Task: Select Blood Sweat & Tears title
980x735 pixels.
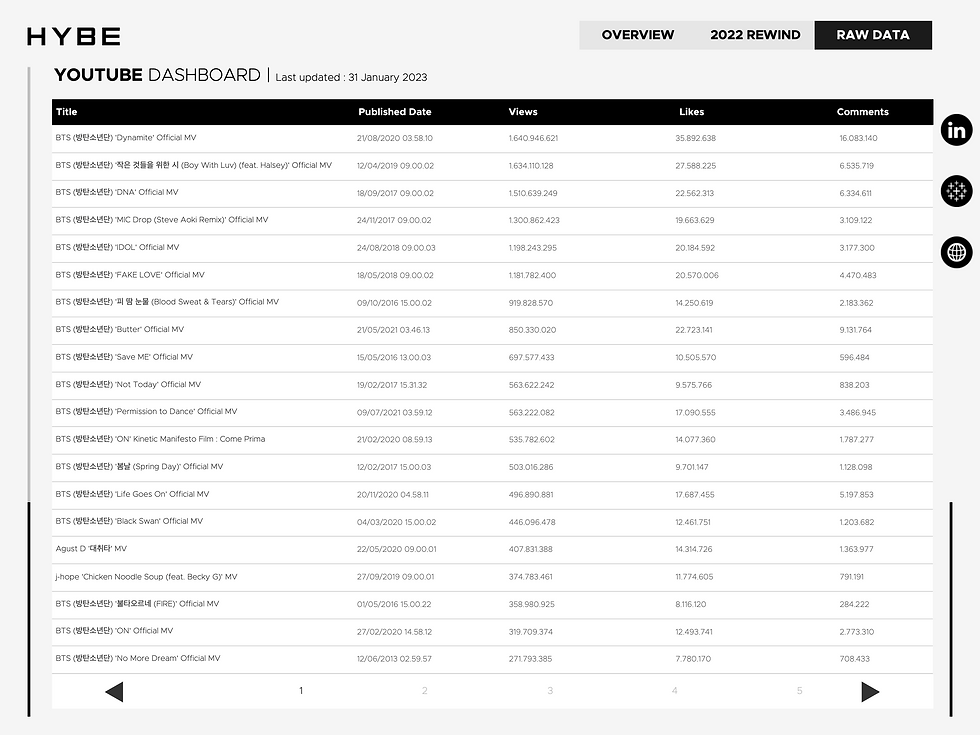Action: click(167, 301)
